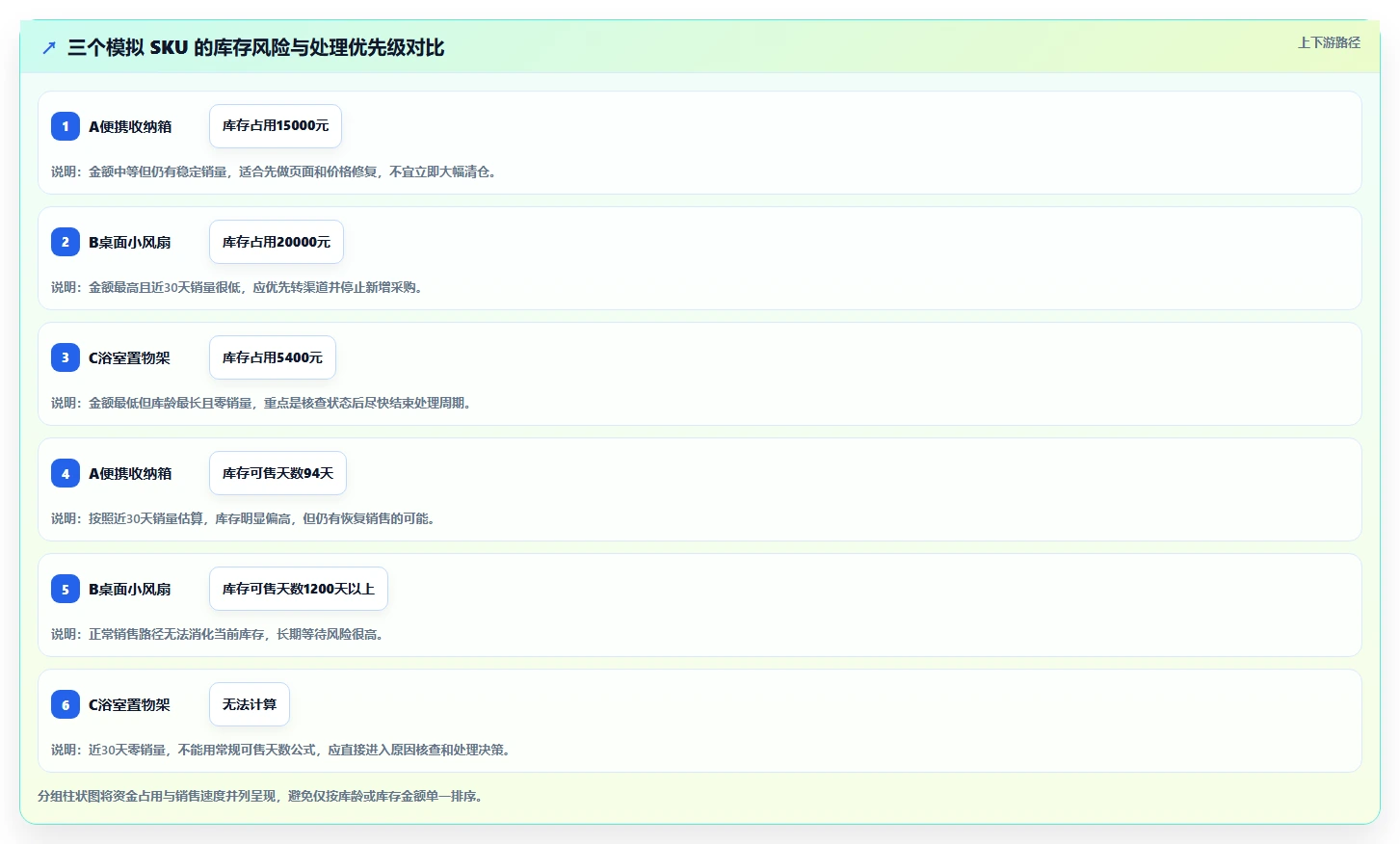Click the footer caption 分组柱状图将资金占用

[260, 796]
